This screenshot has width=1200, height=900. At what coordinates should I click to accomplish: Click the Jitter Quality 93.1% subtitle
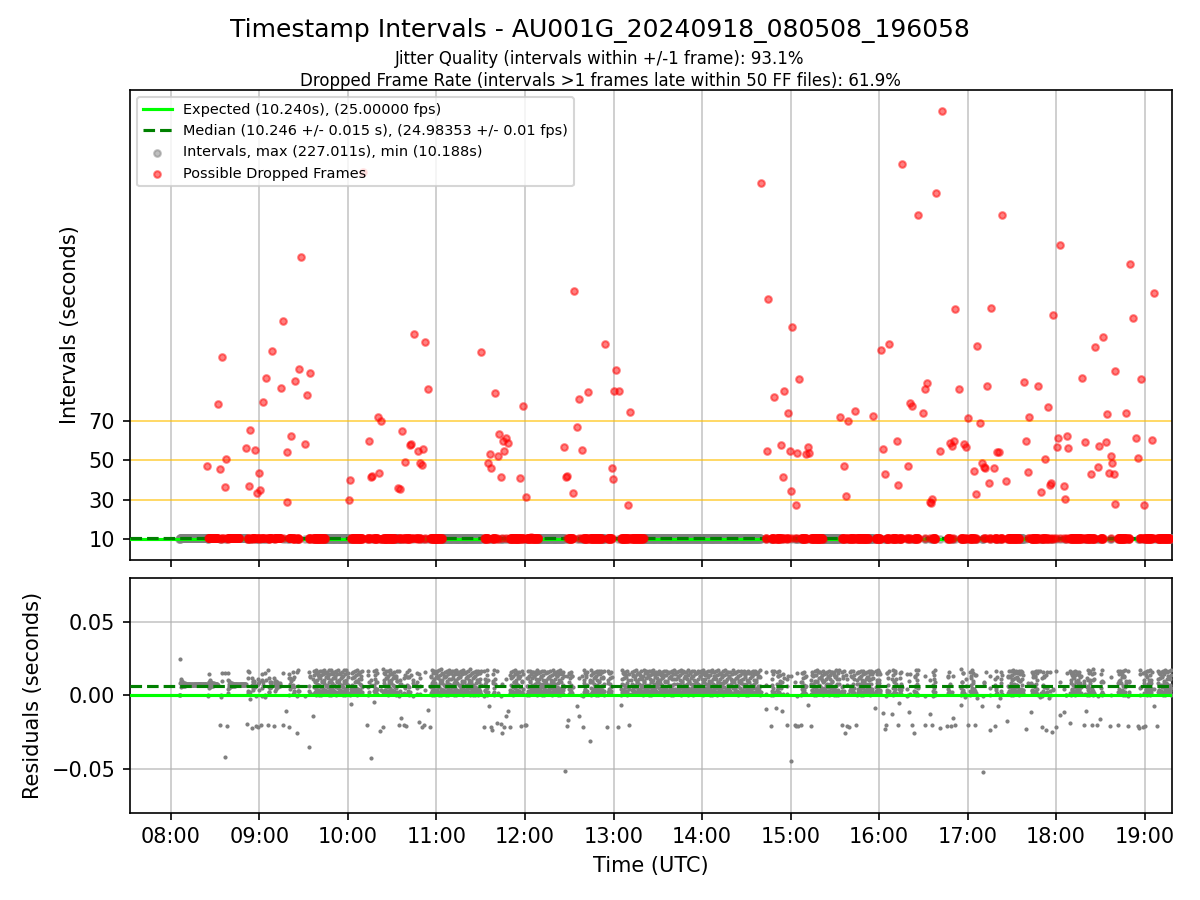pyautogui.click(x=599, y=58)
